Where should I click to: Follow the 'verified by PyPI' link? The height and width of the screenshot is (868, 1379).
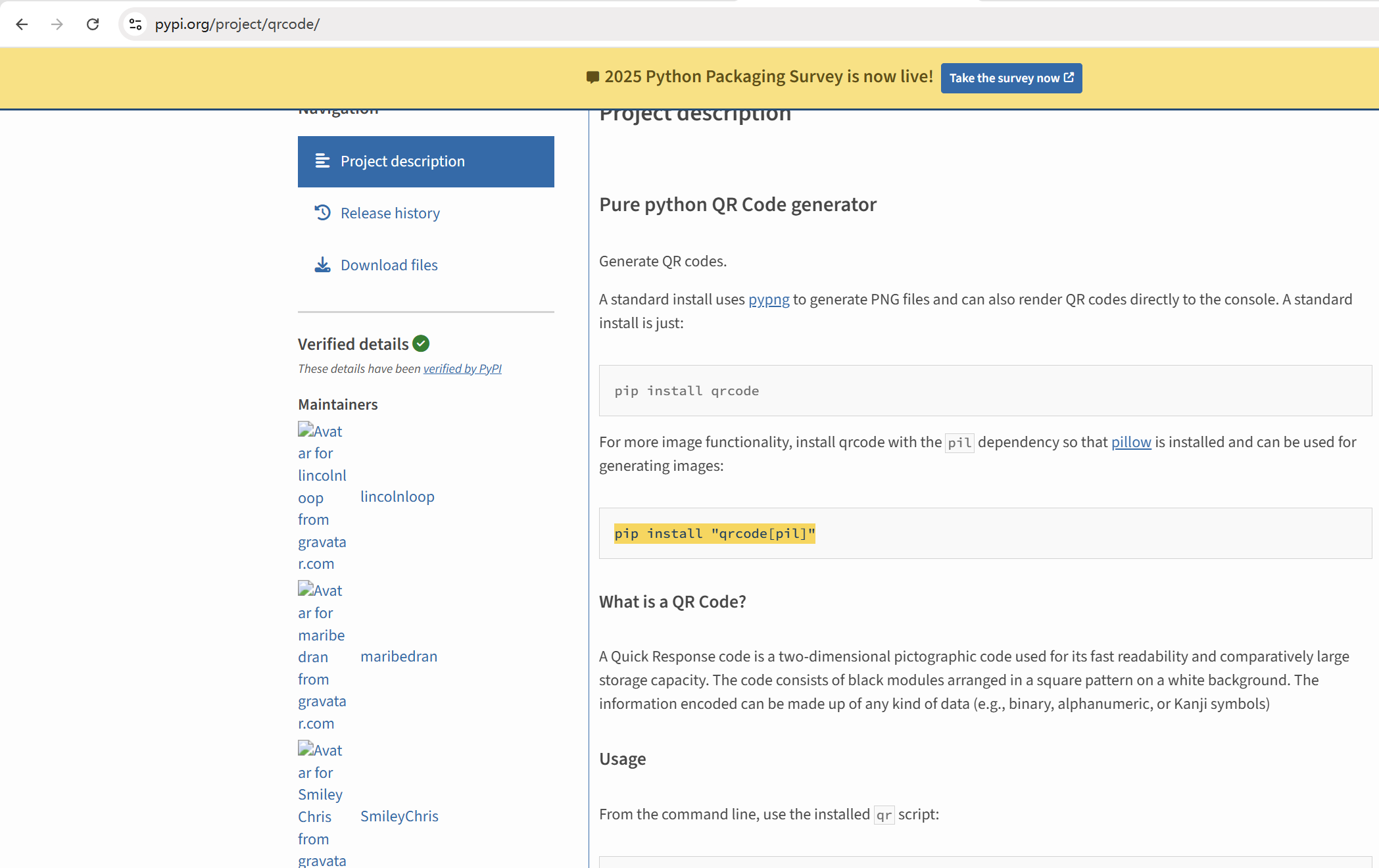pyautogui.click(x=462, y=369)
